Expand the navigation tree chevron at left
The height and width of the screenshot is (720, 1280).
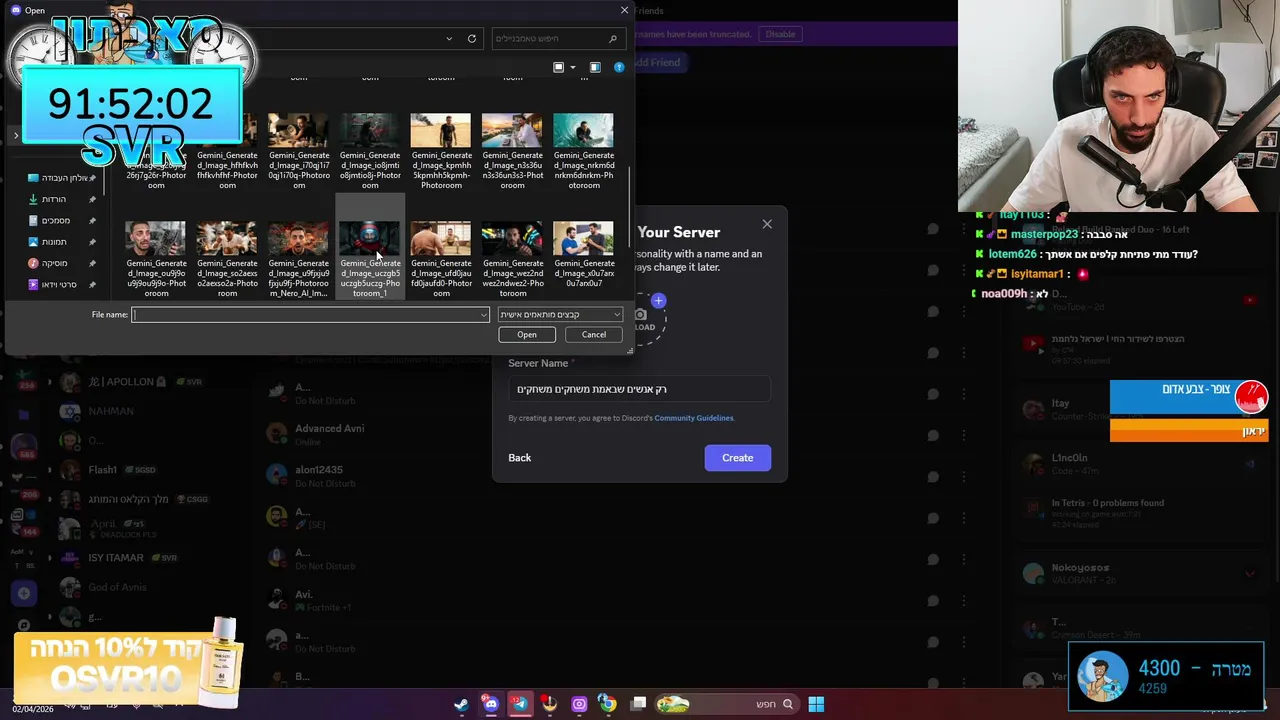click(x=15, y=135)
